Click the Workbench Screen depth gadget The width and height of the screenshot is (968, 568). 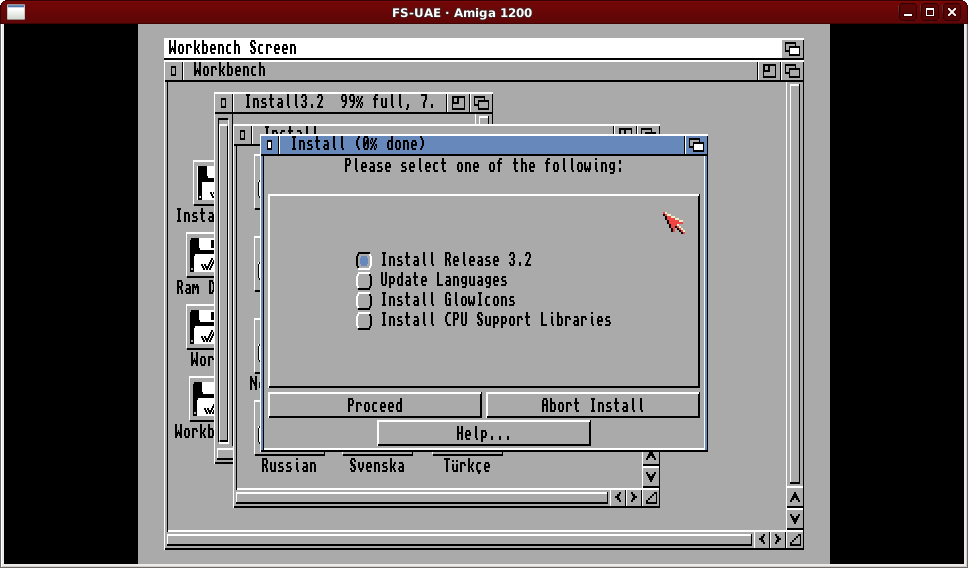click(792, 49)
